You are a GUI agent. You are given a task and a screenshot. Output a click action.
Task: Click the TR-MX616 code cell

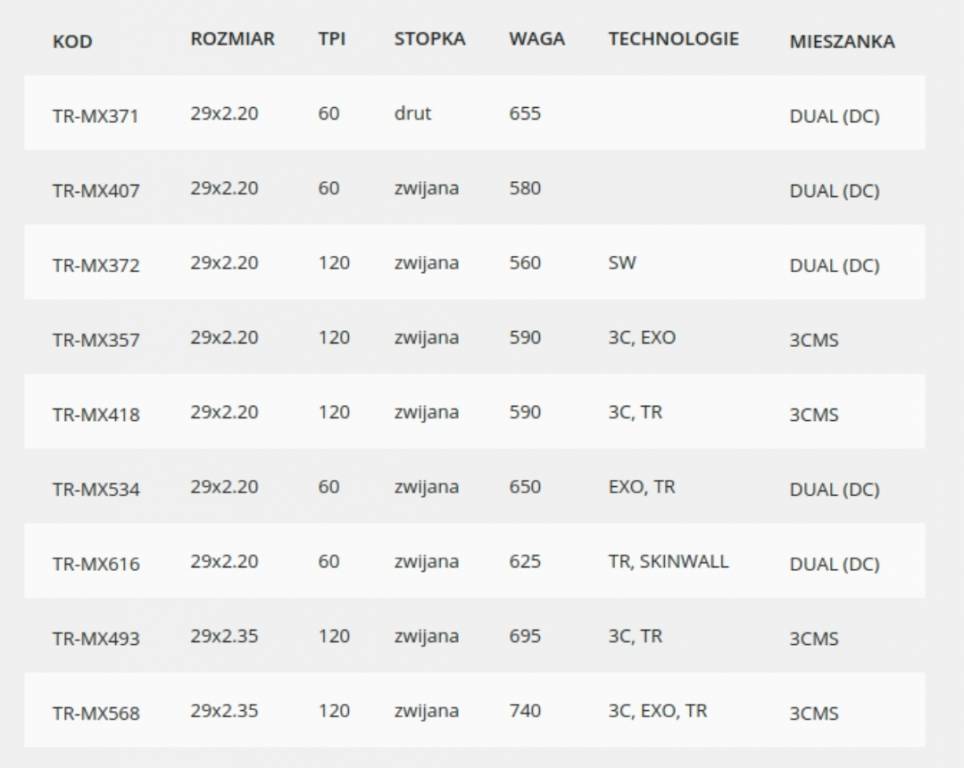click(x=96, y=564)
